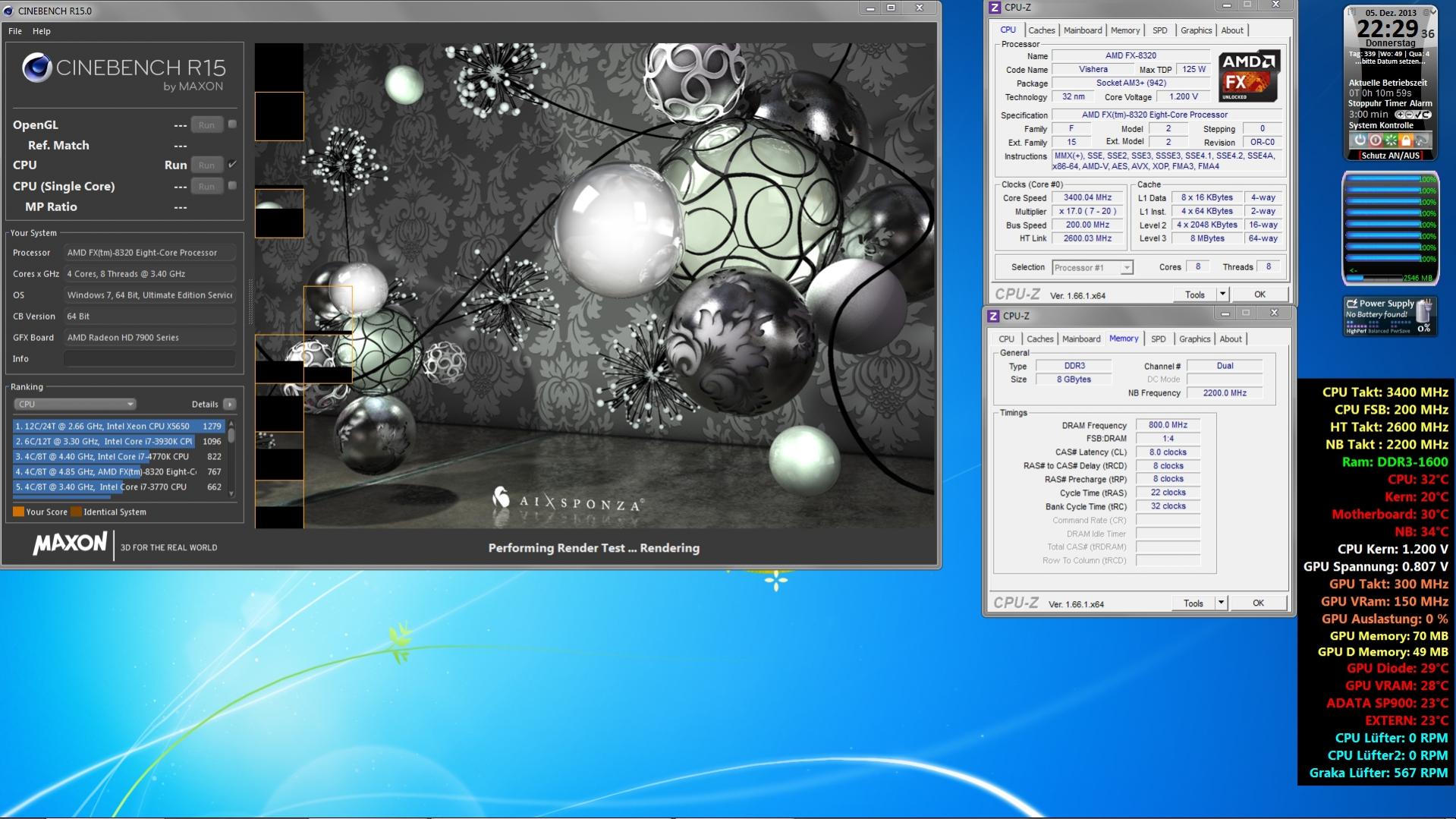
Task: Click the power icon in System Kontrolle
Action: (x=1360, y=140)
